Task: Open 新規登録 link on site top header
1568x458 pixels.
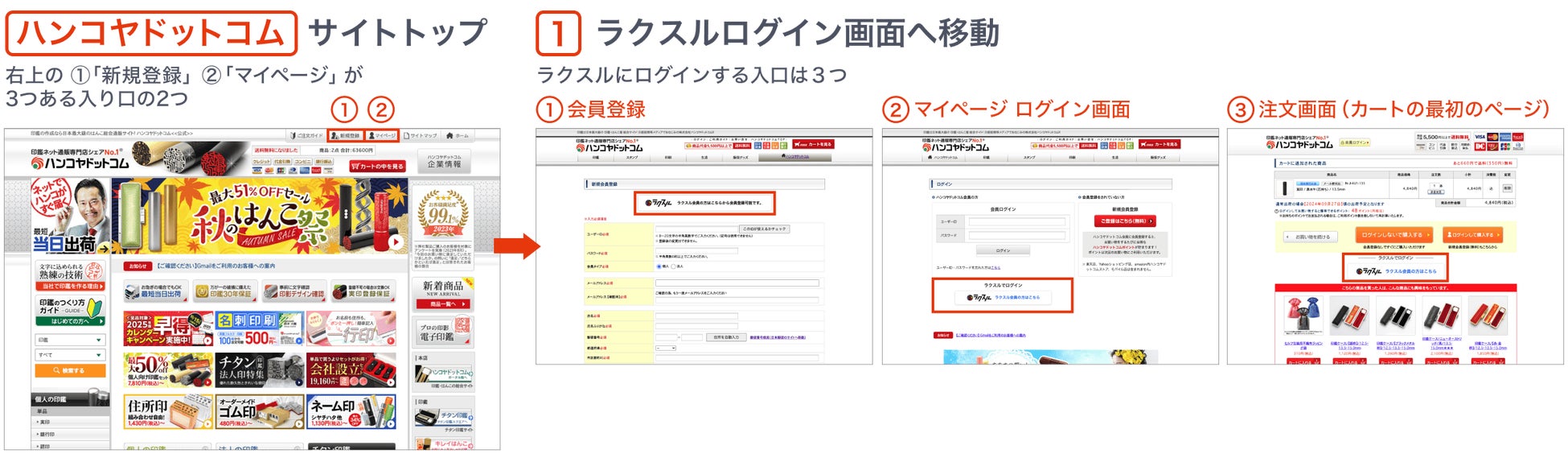Action: (x=347, y=136)
